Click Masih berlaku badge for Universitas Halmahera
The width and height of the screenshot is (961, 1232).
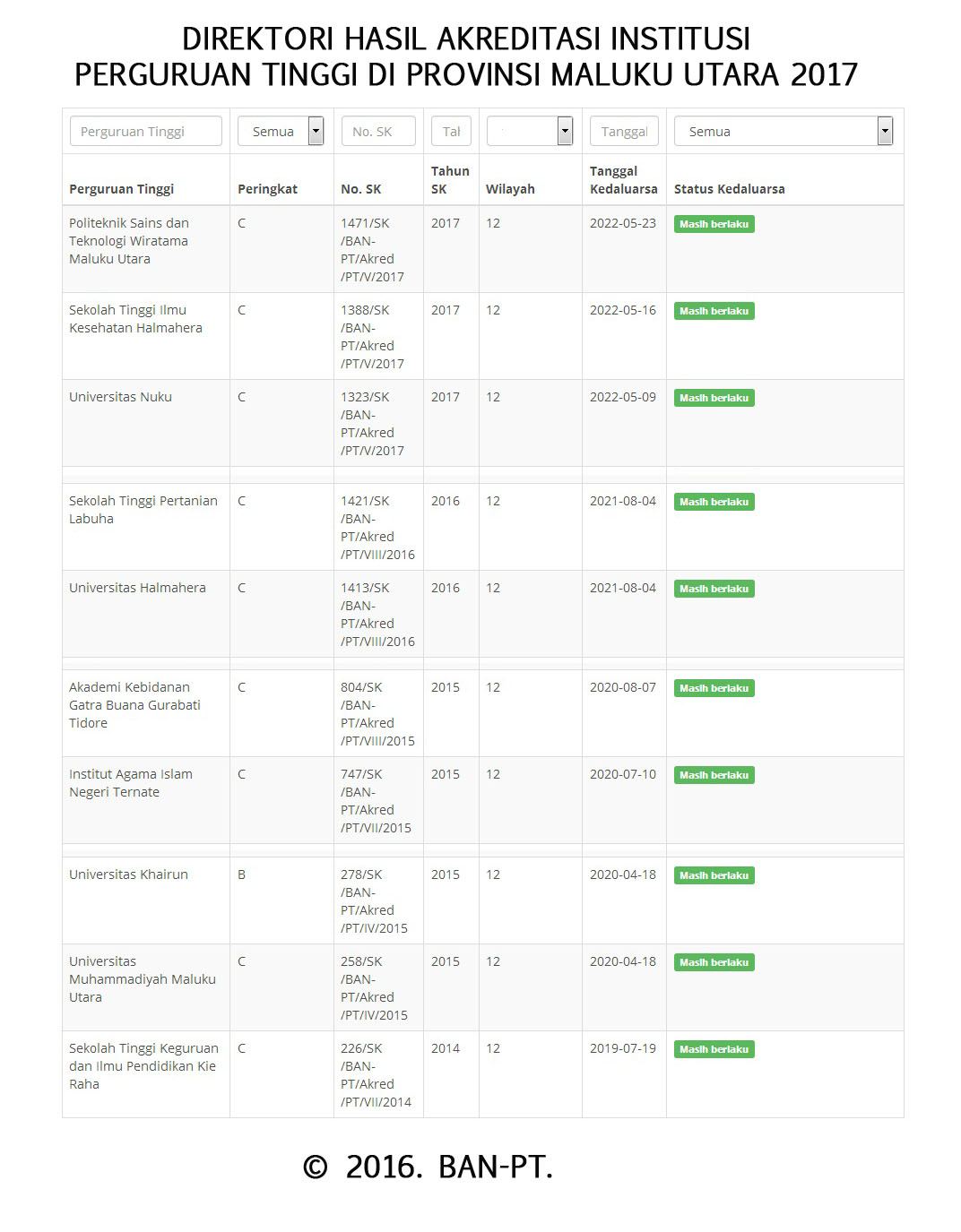[714, 589]
